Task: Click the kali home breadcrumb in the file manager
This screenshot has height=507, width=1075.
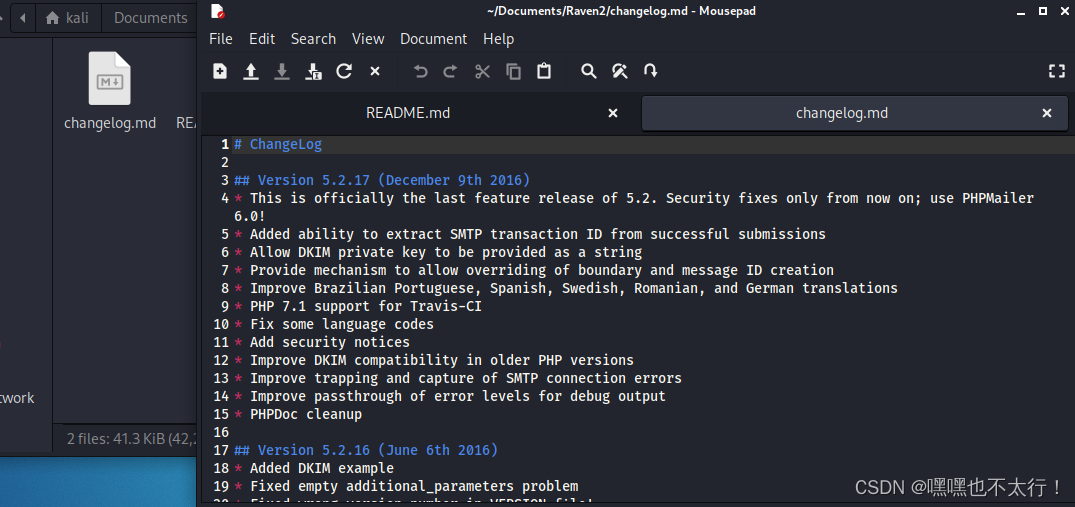Action: pos(68,18)
